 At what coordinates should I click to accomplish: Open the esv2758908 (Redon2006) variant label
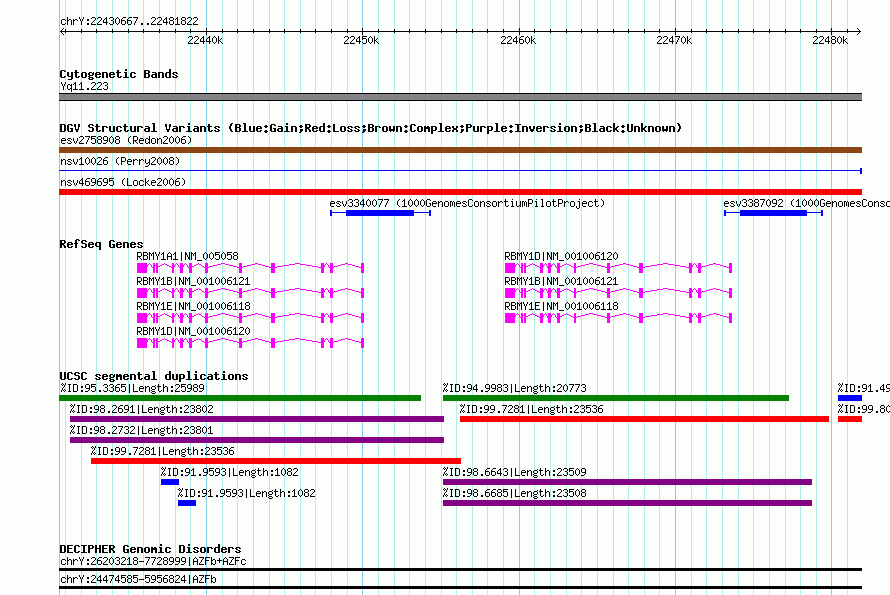tap(126, 140)
